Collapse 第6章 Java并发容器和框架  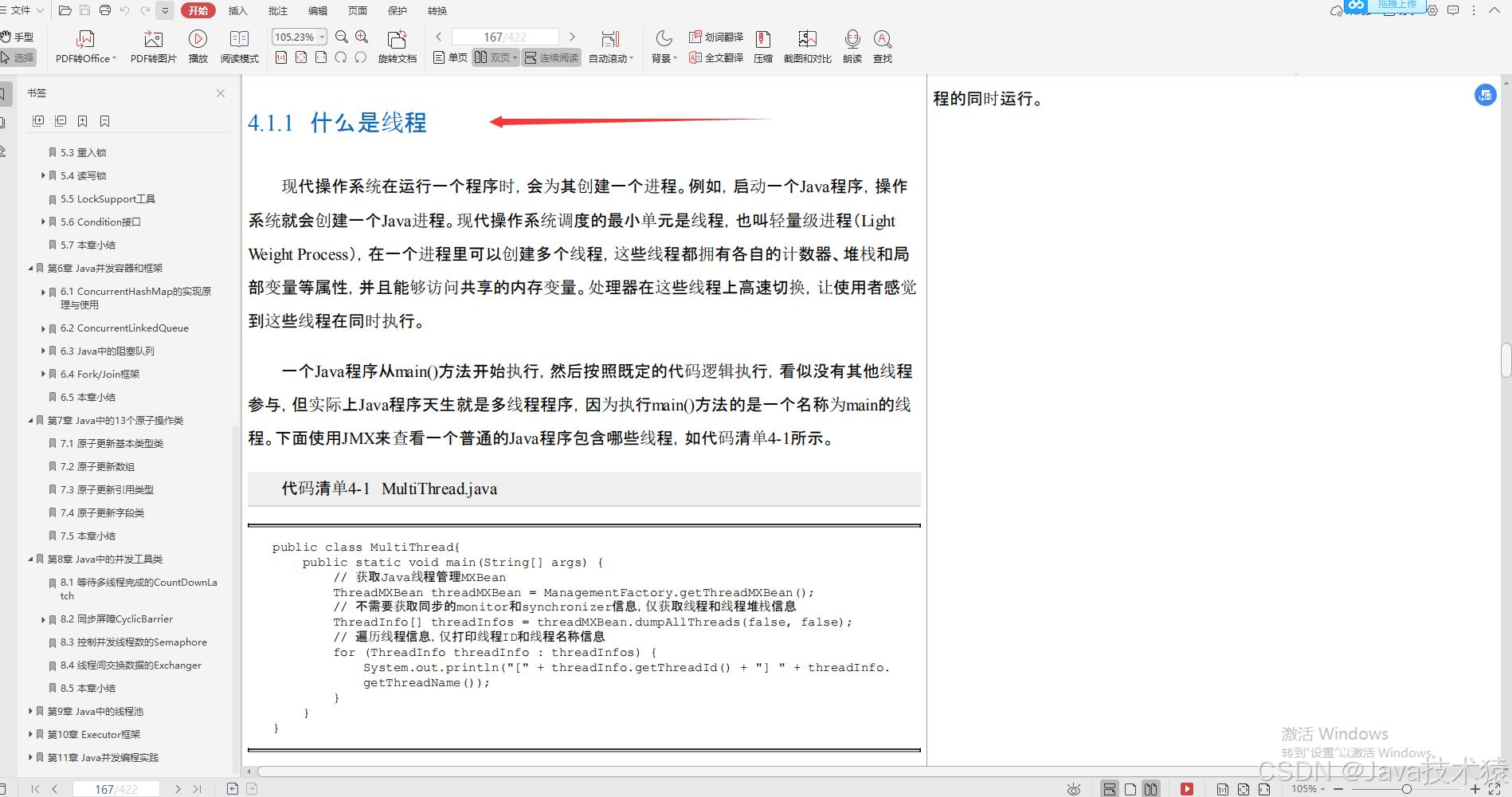coord(30,268)
